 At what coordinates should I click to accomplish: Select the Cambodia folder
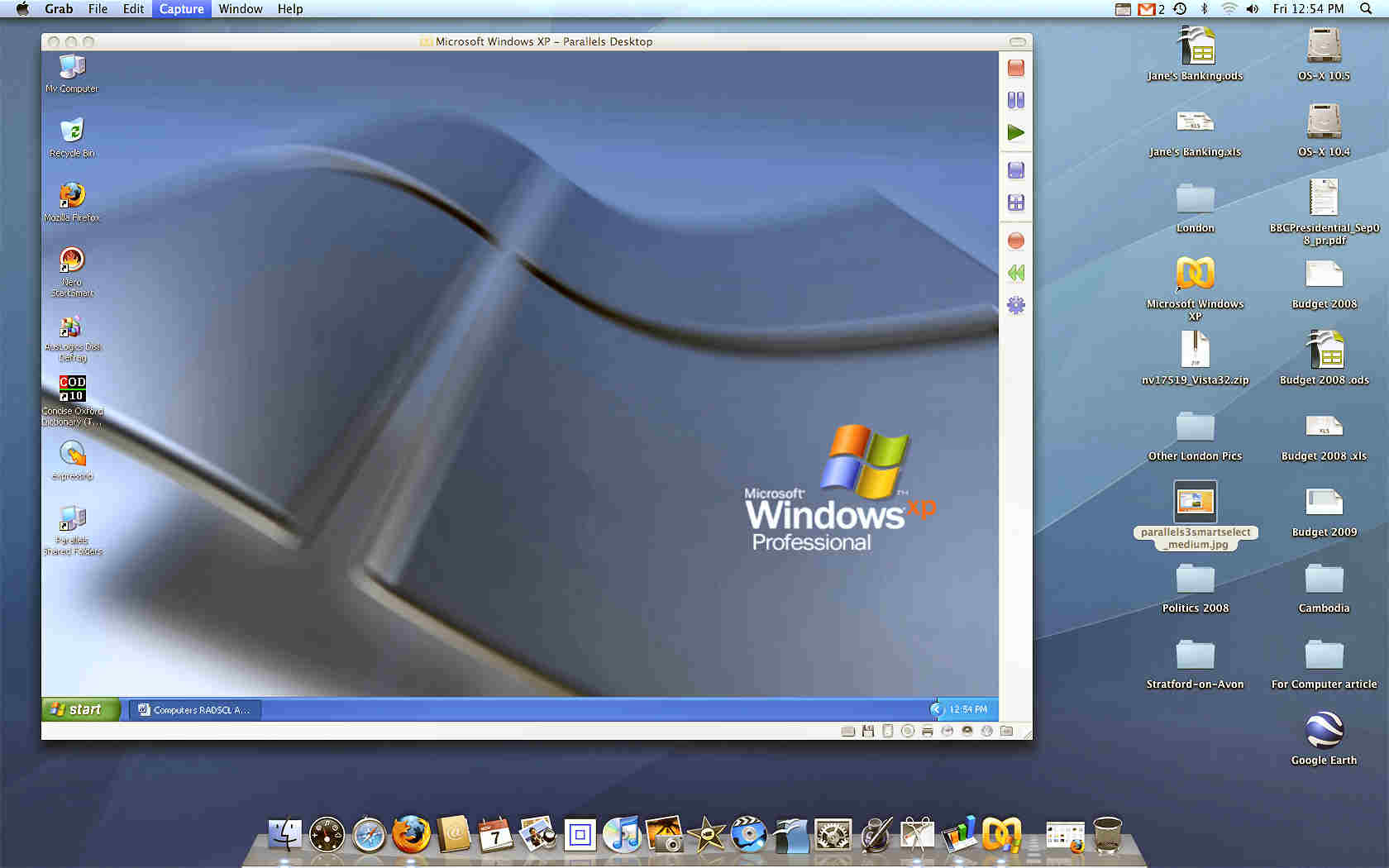(1325, 587)
